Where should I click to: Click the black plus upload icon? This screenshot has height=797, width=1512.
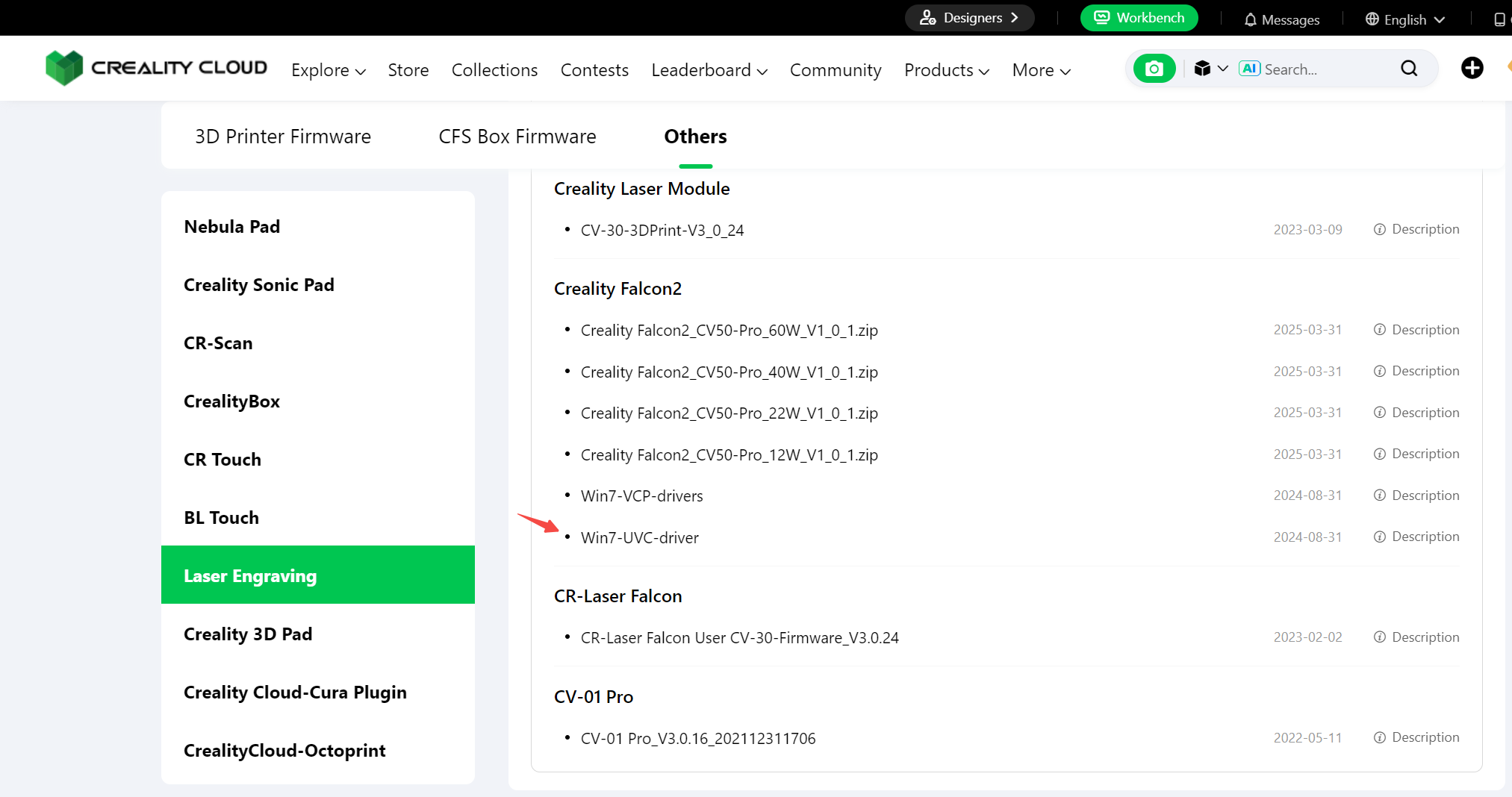point(1472,69)
